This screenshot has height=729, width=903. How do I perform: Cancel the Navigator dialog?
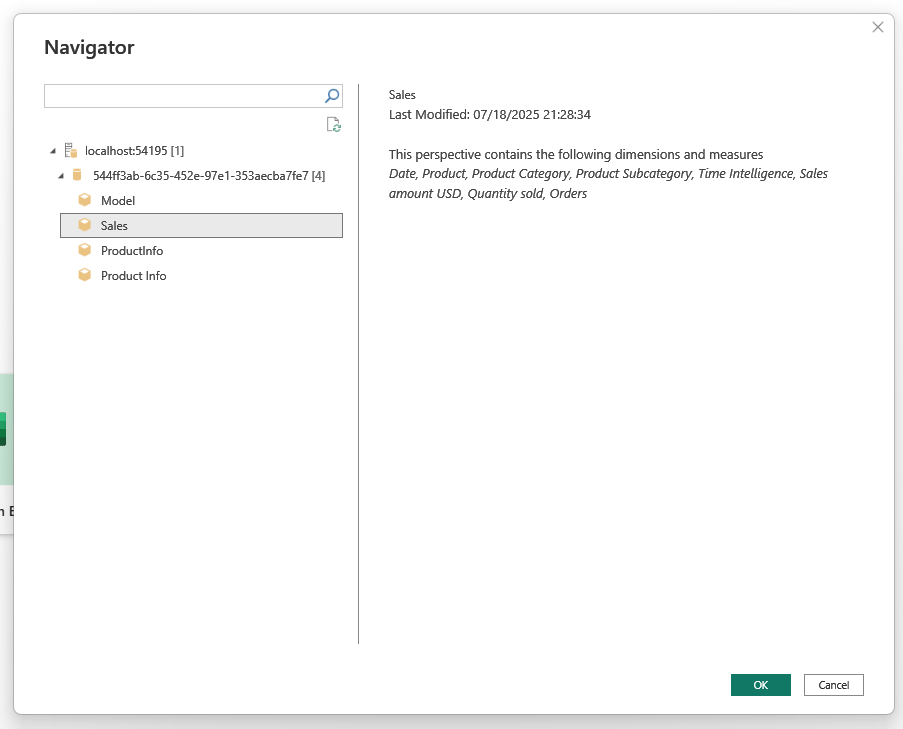tap(834, 685)
